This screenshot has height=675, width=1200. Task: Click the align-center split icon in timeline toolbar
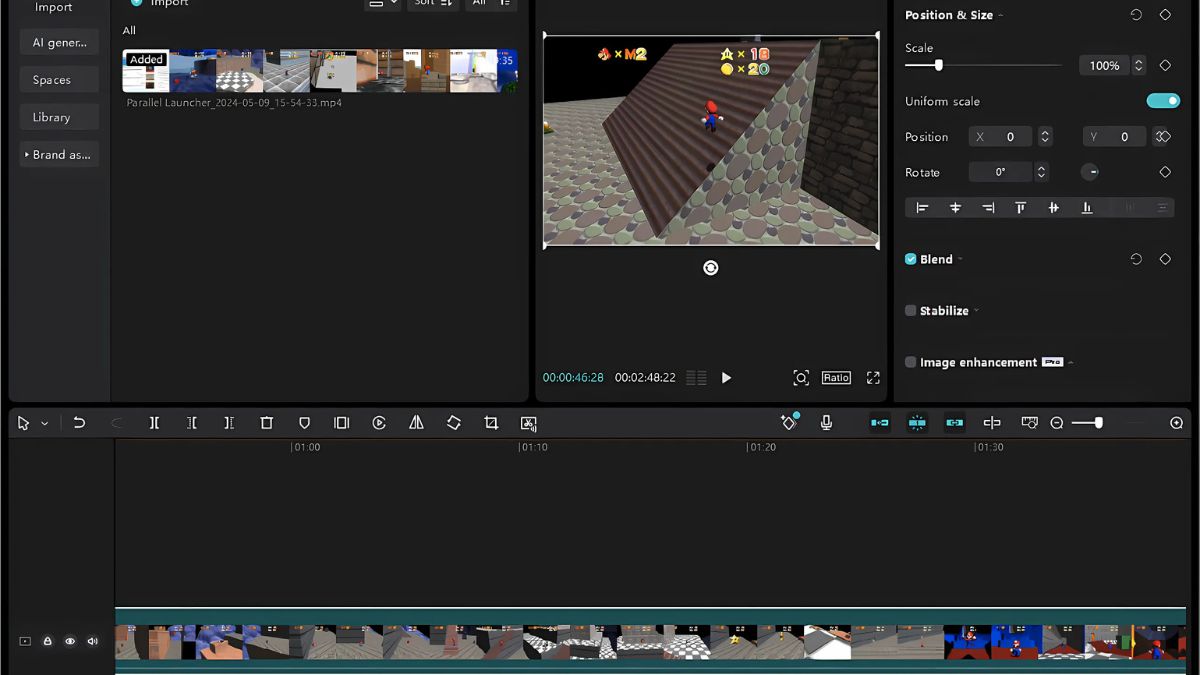[992, 423]
